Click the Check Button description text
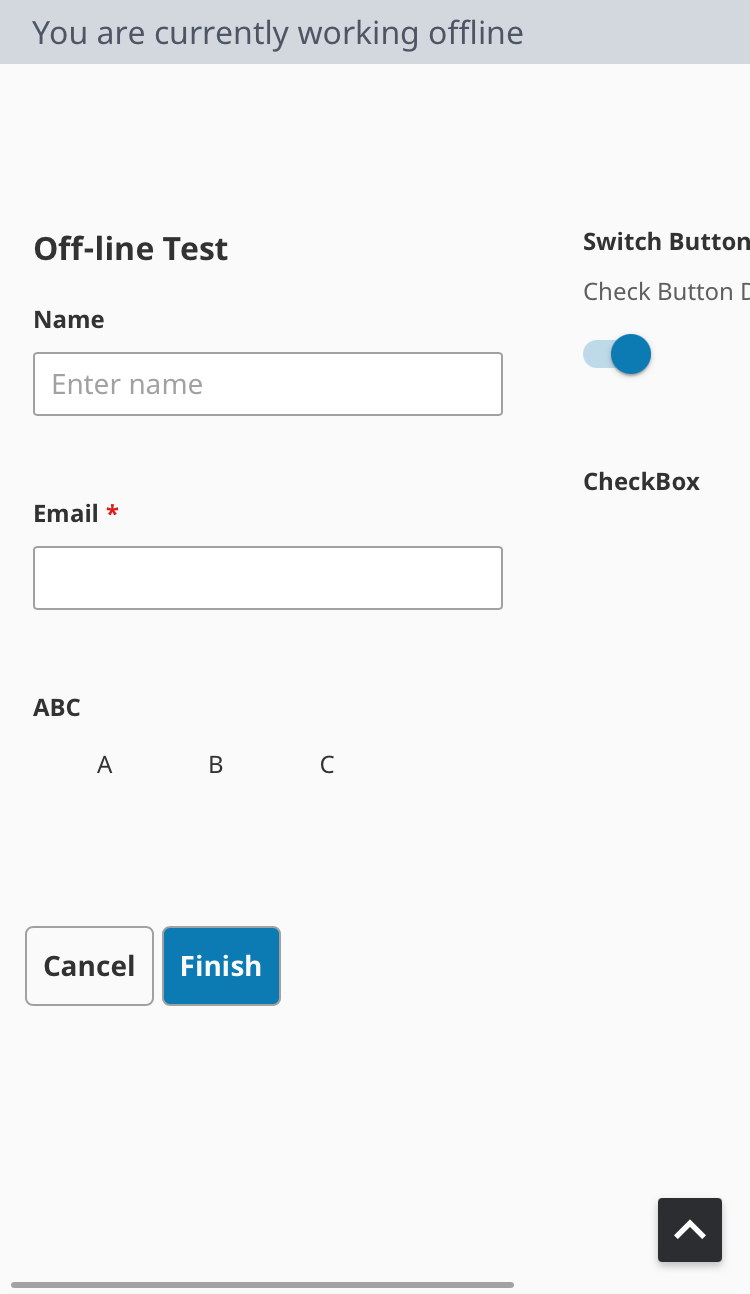The width and height of the screenshot is (750, 1294). point(666,292)
